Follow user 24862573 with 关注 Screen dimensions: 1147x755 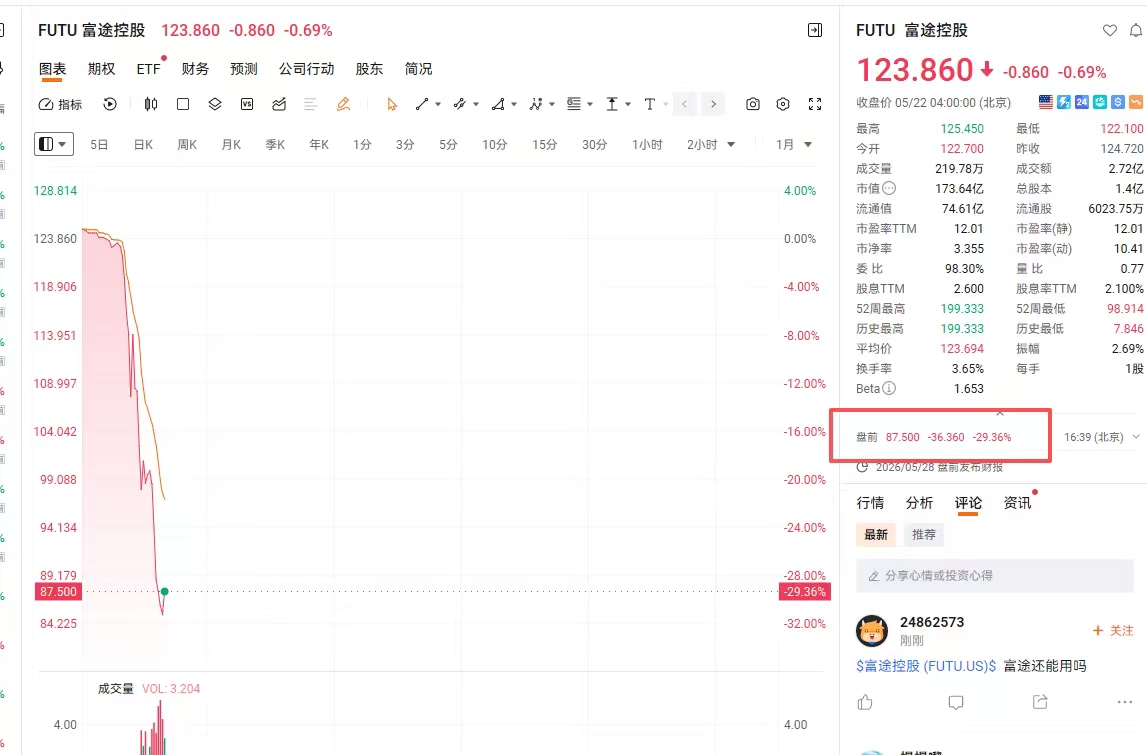point(1113,631)
